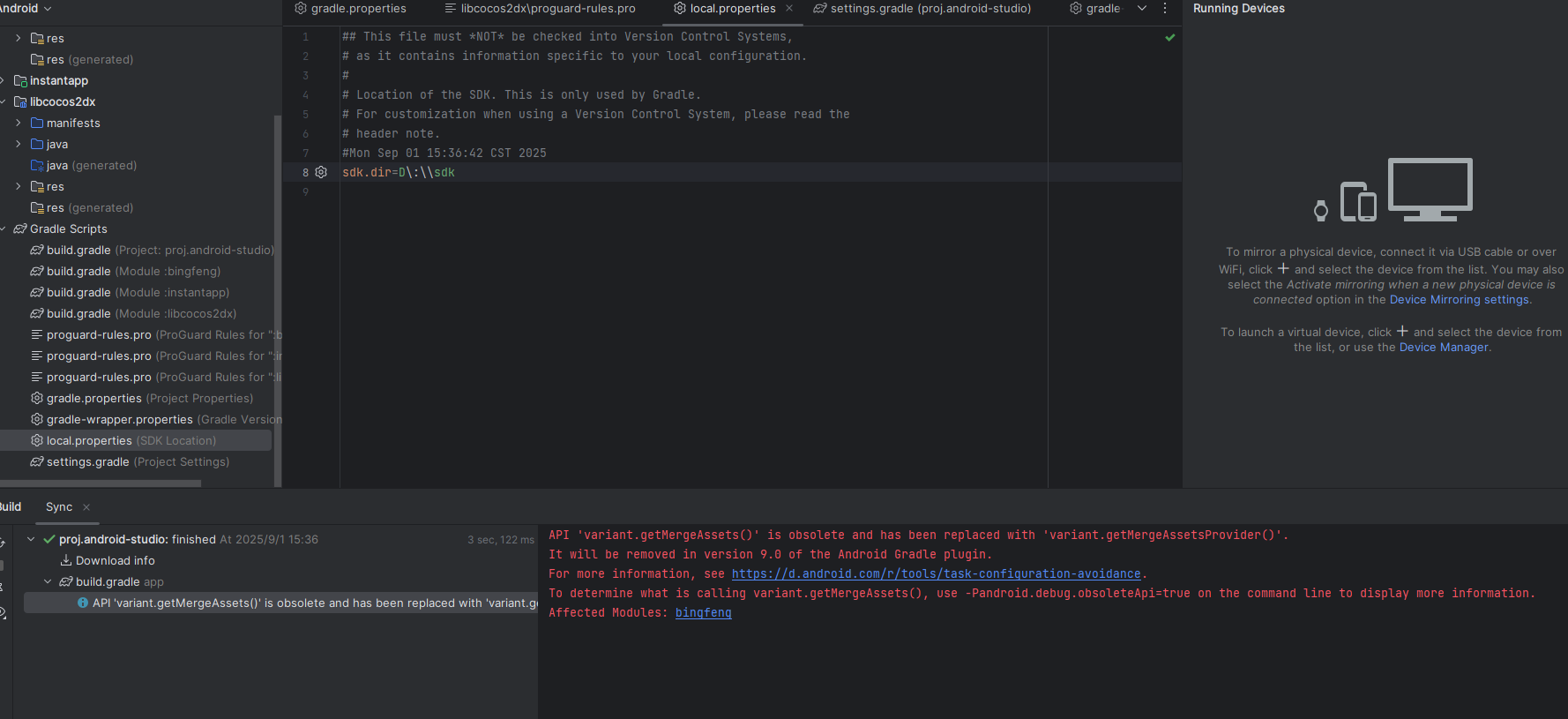Click '# Location of the SDK' comment line
Image resolution: width=1568 pixels, height=719 pixels.
522,94
